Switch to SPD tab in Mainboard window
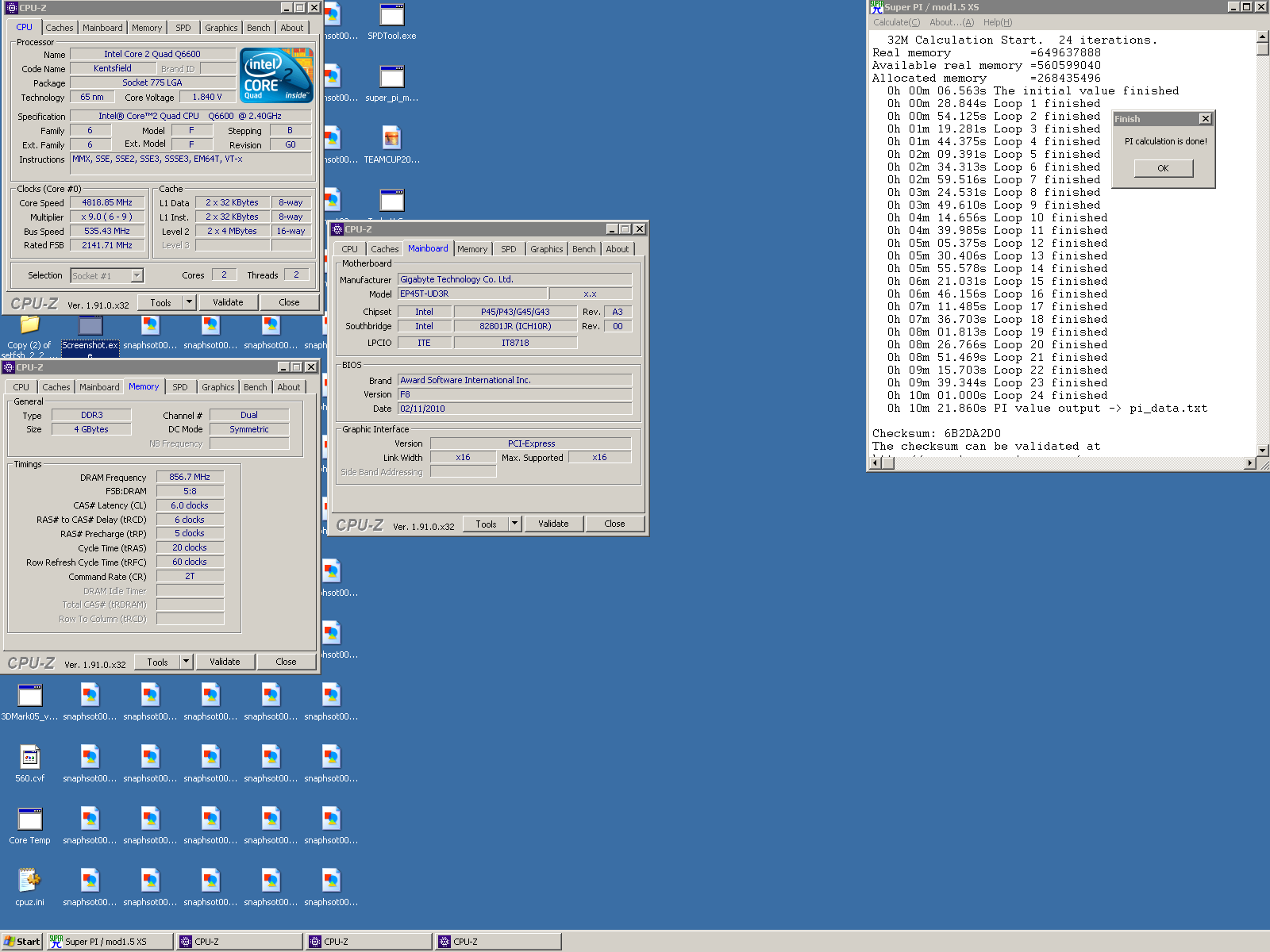1270x952 pixels. click(509, 249)
